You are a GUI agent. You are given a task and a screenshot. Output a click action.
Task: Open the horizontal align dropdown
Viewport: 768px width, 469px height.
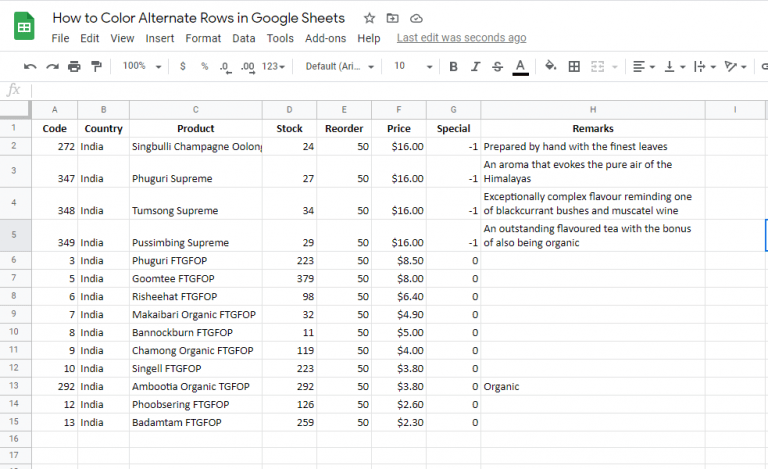[644, 67]
